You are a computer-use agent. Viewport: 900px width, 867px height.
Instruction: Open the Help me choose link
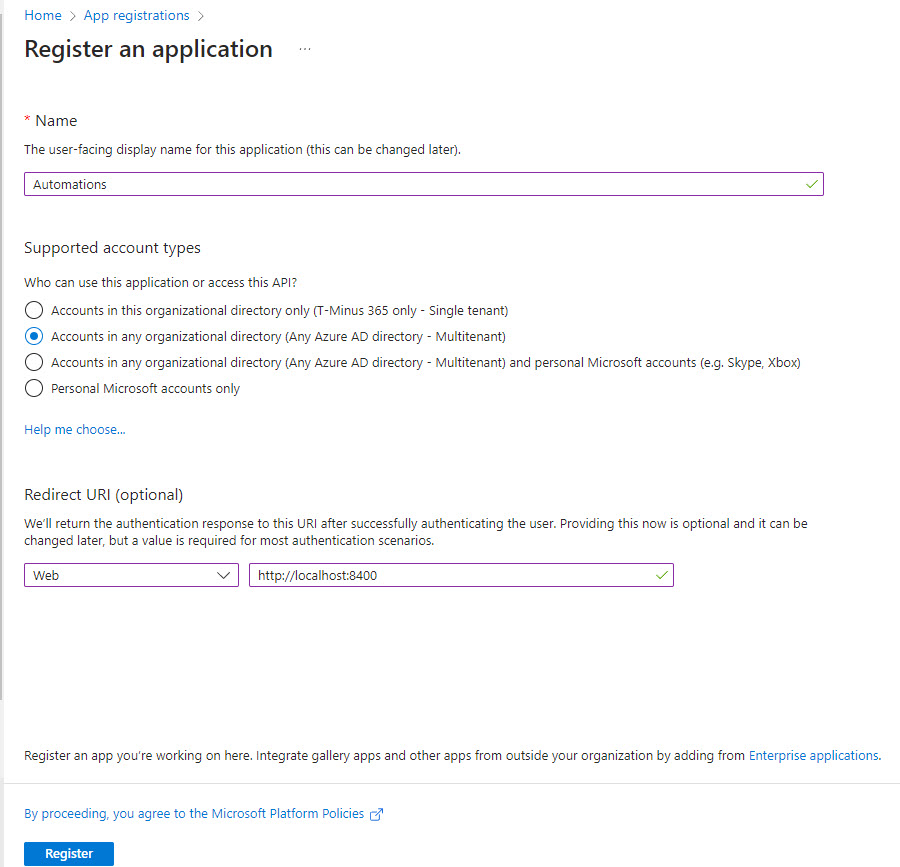(75, 430)
